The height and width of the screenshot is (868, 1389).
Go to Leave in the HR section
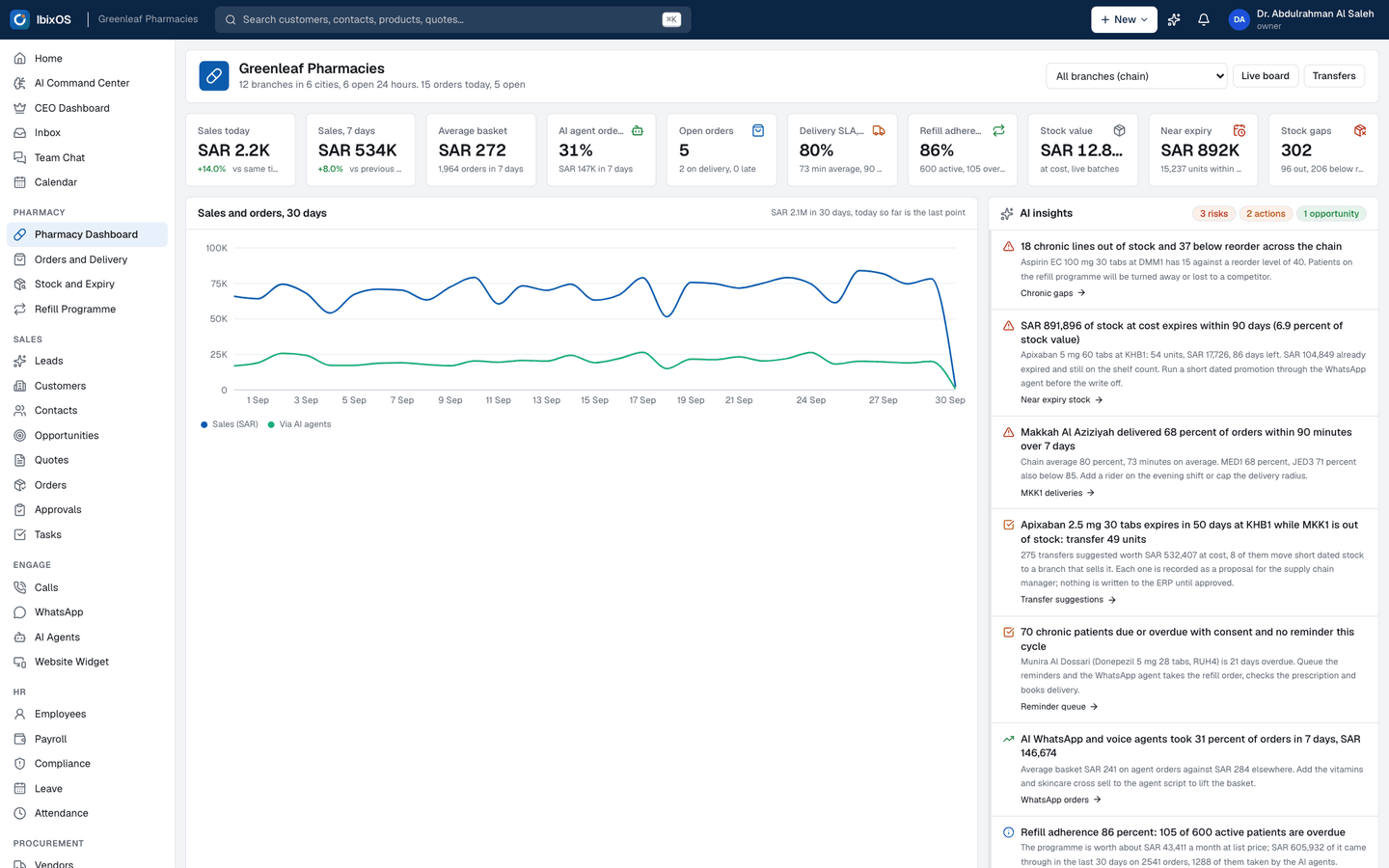pyautogui.click(x=87, y=789)
